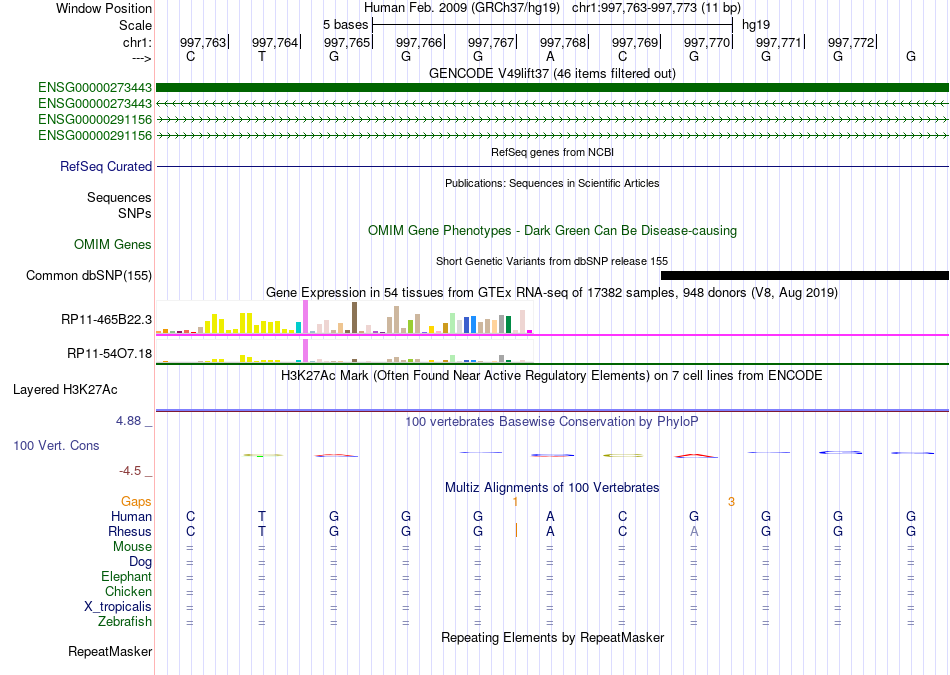Screen dimensions: 950x675
Task: Click the GTEx Gene Expression track title
Action: pyautogui.click(x=552, y=293)
